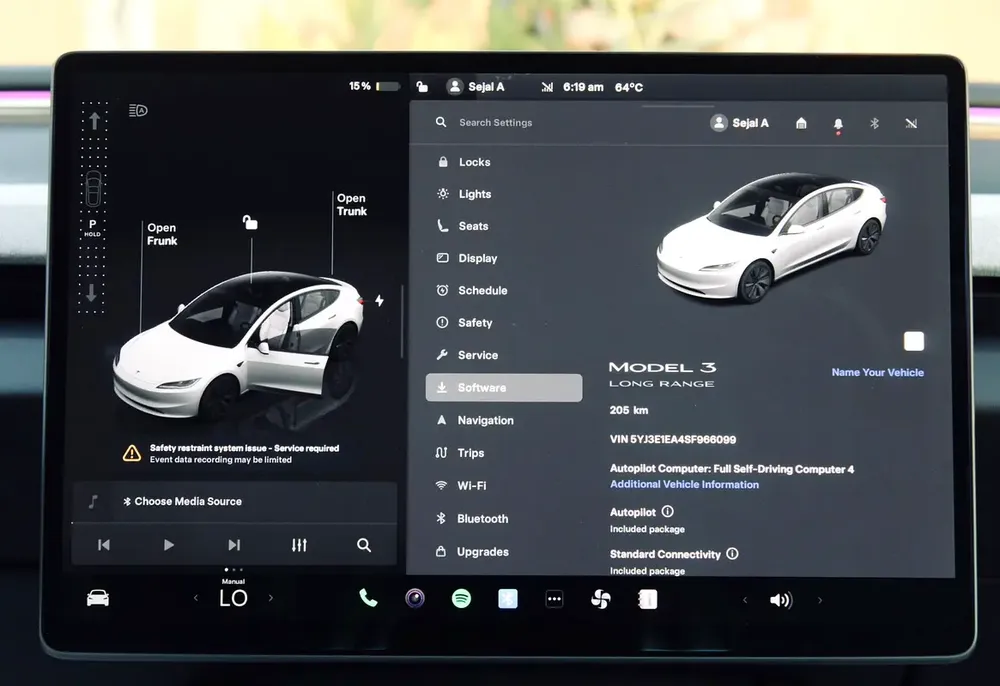
Task: Open the all apps ellipsis launcher
Action: tap(554, 599)
